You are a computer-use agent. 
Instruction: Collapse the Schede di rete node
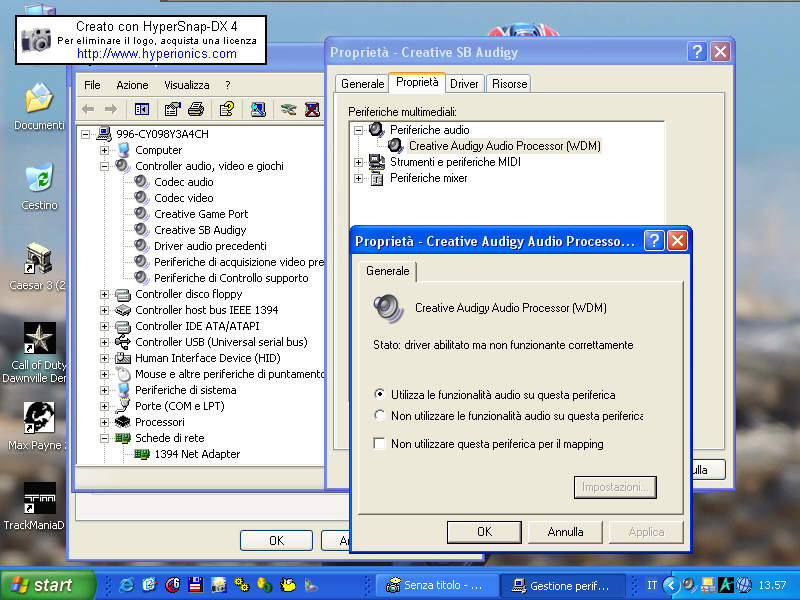104,438
